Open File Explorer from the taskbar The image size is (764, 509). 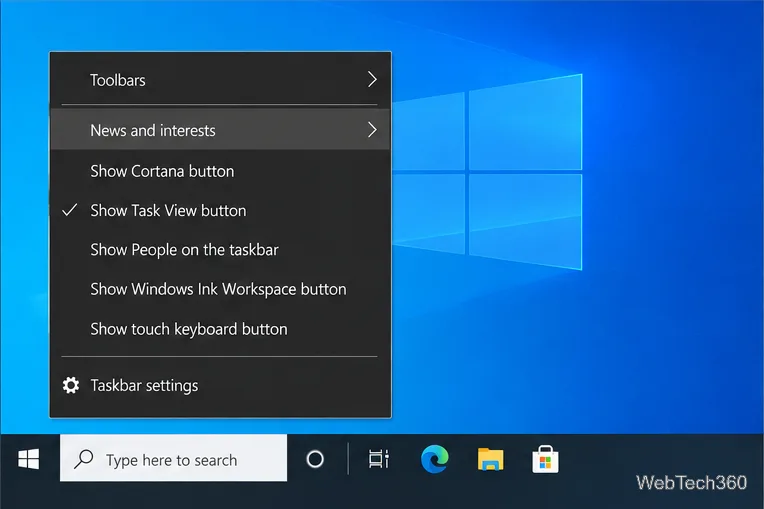490,459
